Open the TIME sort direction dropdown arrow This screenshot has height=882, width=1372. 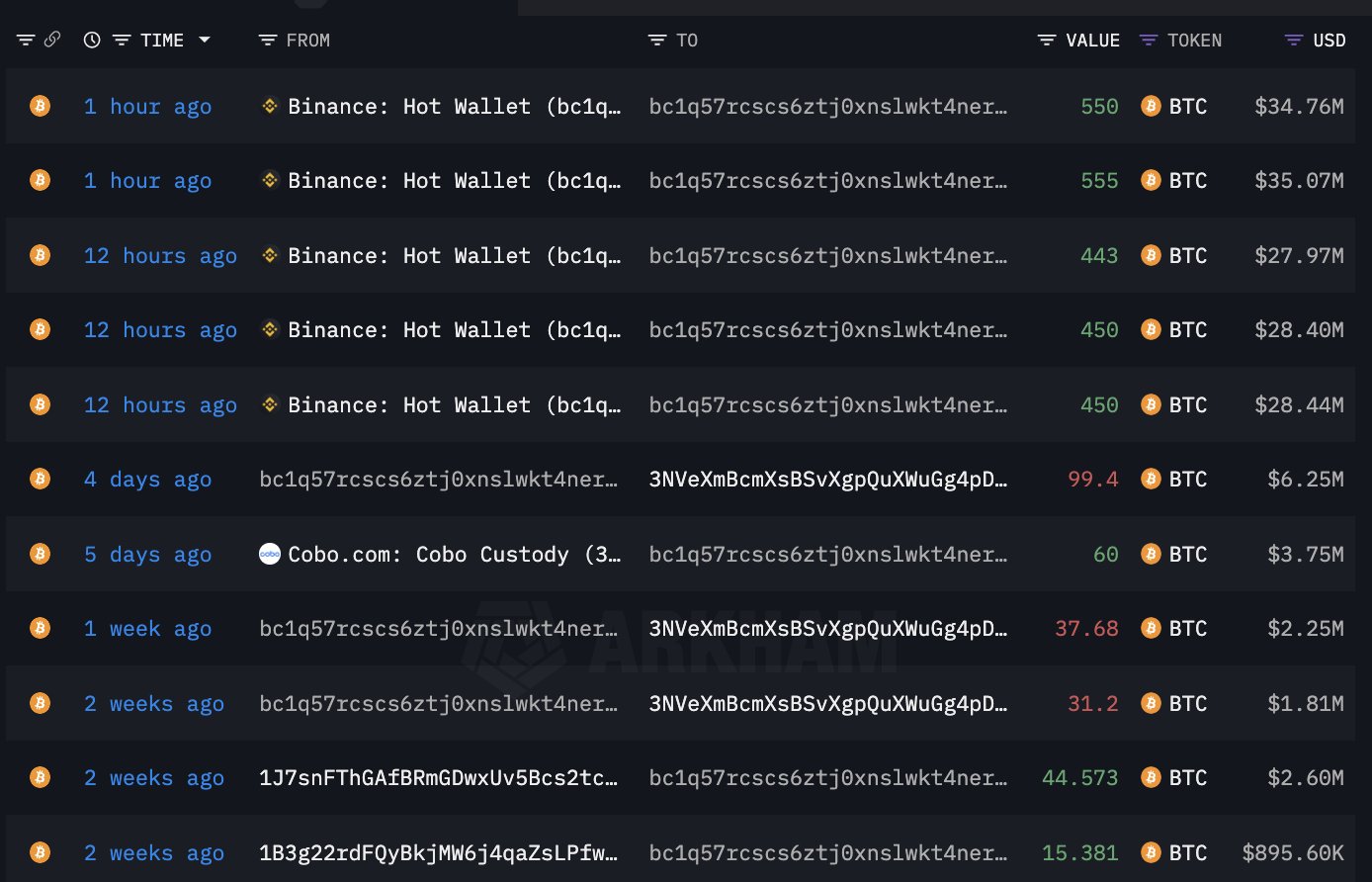205,40
